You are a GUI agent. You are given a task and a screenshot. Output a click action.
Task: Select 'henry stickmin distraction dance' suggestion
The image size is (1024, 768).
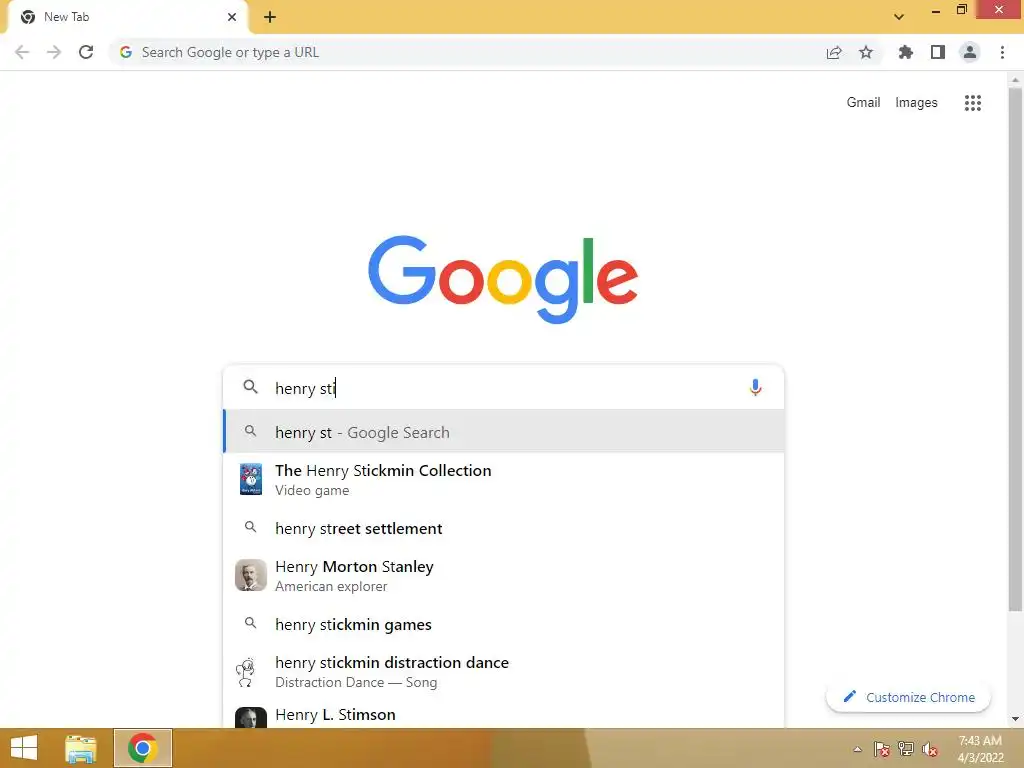pyautogui.click(x=504, y=671)
